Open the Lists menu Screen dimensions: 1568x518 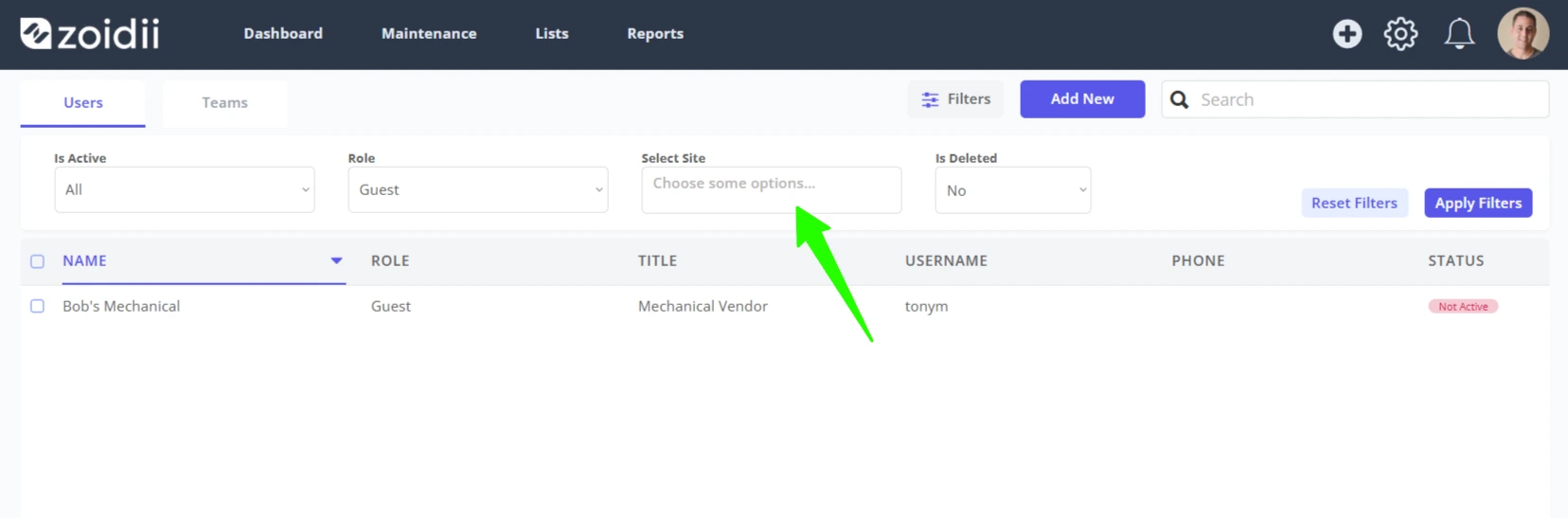point(552,33)
